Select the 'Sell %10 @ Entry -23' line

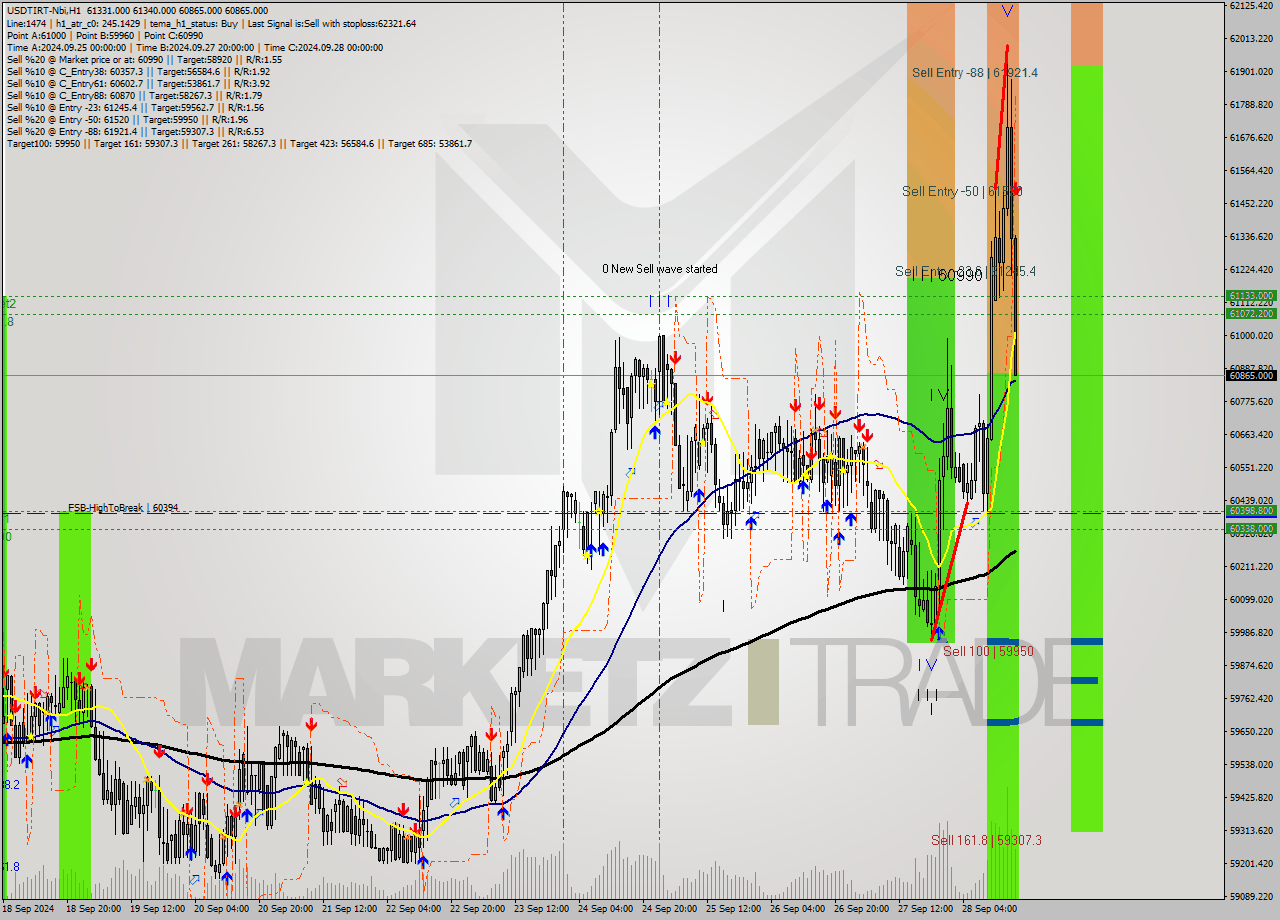tap(135, 107)
